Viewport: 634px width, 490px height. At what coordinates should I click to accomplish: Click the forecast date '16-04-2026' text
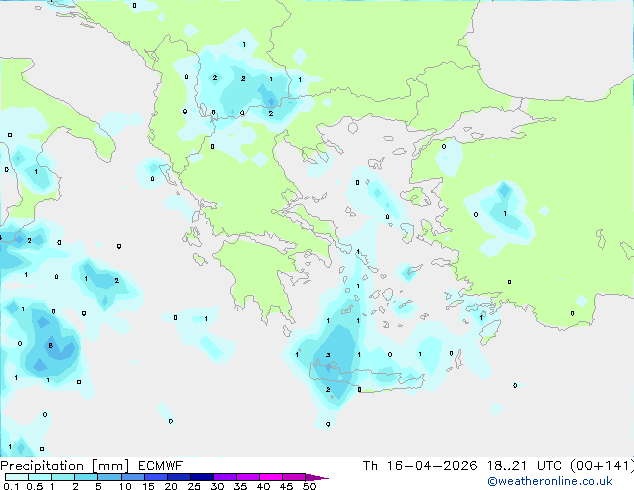(x=432, y=466)
